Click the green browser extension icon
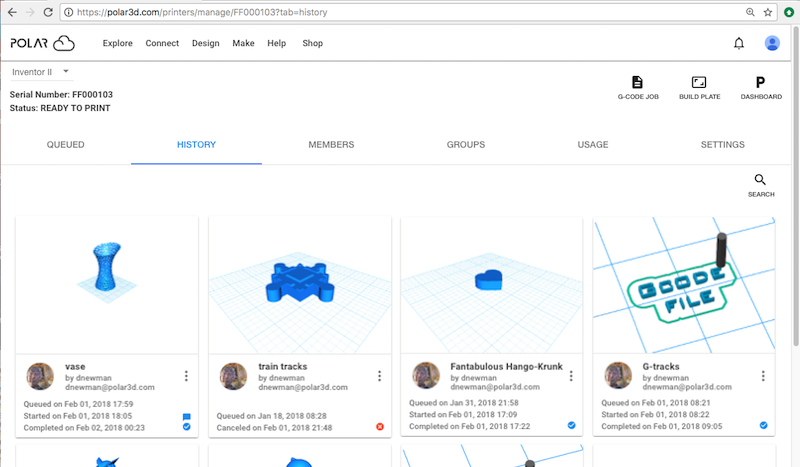 tap(789, 12)
